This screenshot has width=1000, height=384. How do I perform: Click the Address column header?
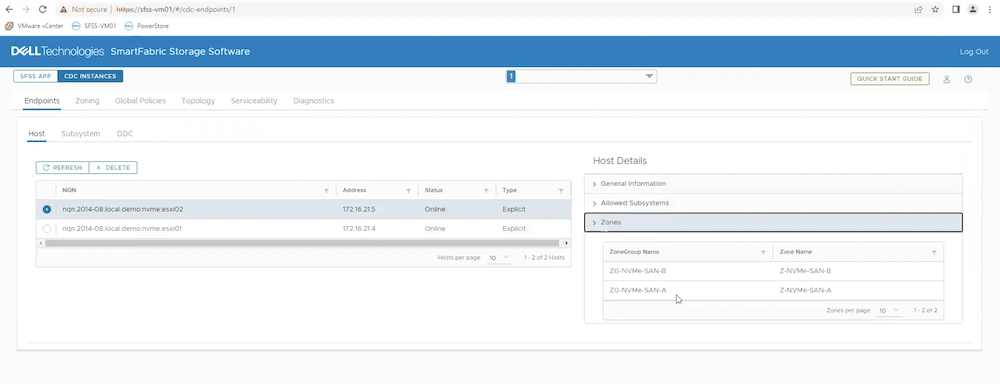click(x=354, y=190)
